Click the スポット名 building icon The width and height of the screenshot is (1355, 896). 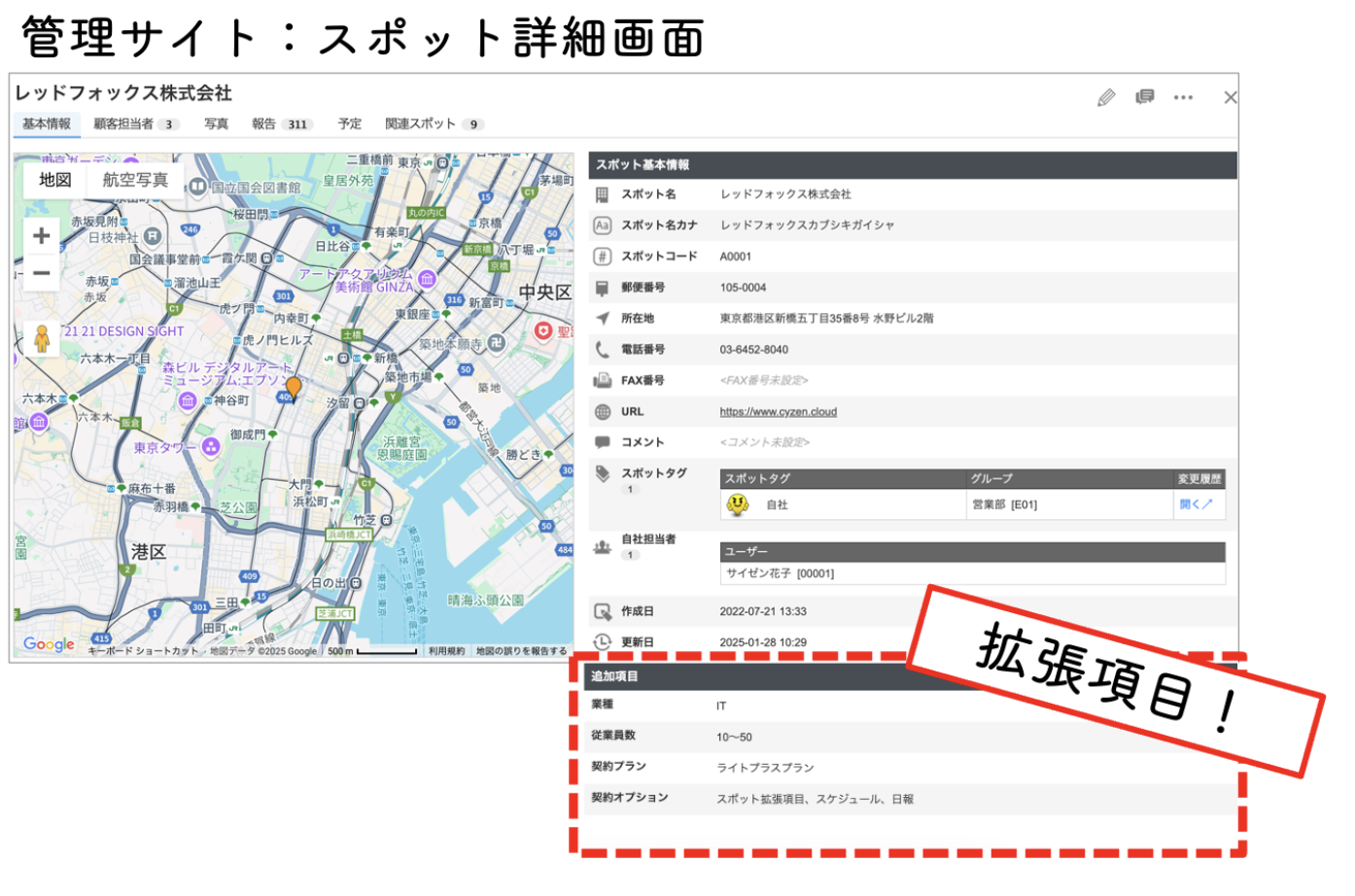603,194
